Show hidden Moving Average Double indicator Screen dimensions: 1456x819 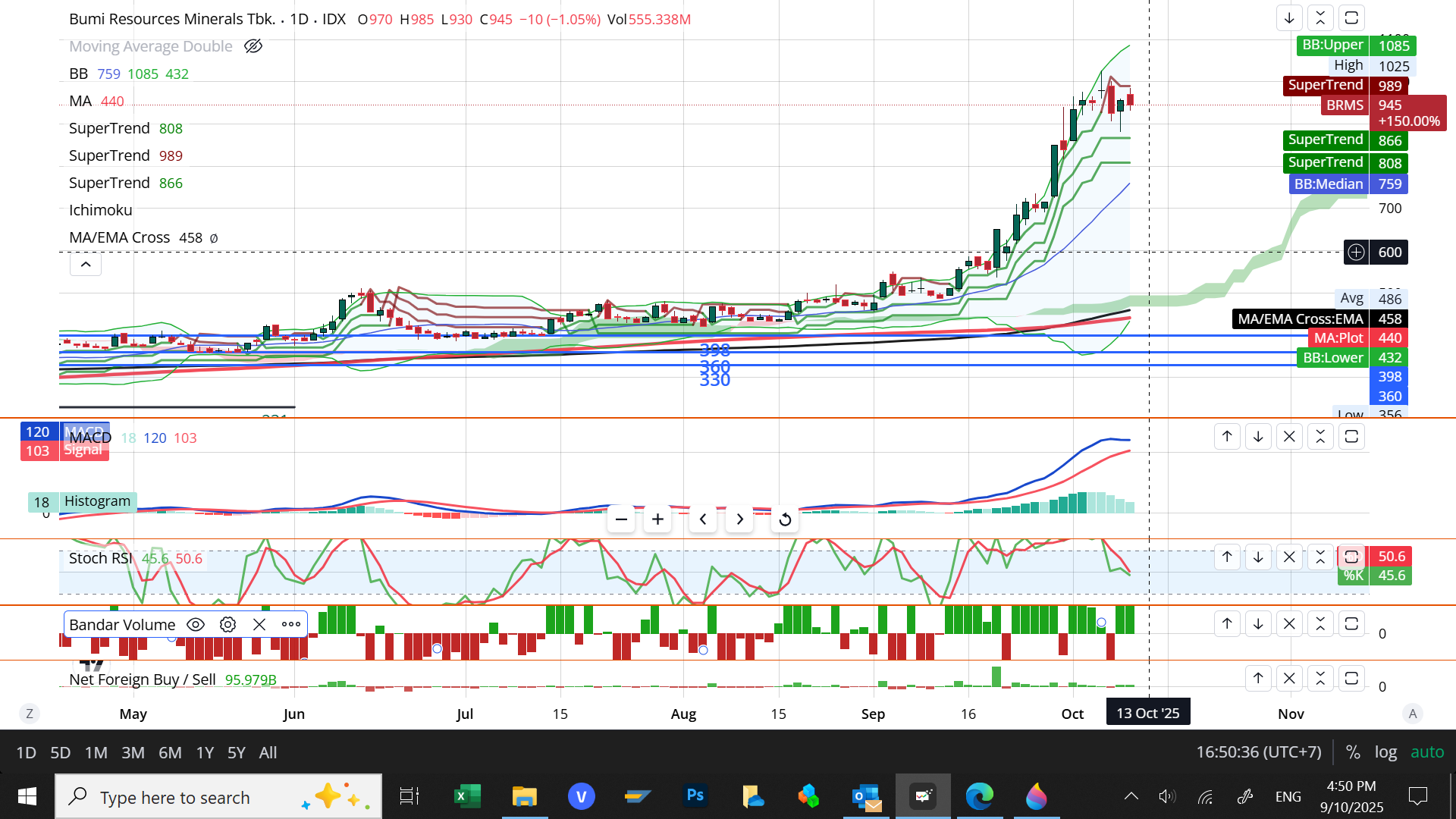click(x=253, y=46)
